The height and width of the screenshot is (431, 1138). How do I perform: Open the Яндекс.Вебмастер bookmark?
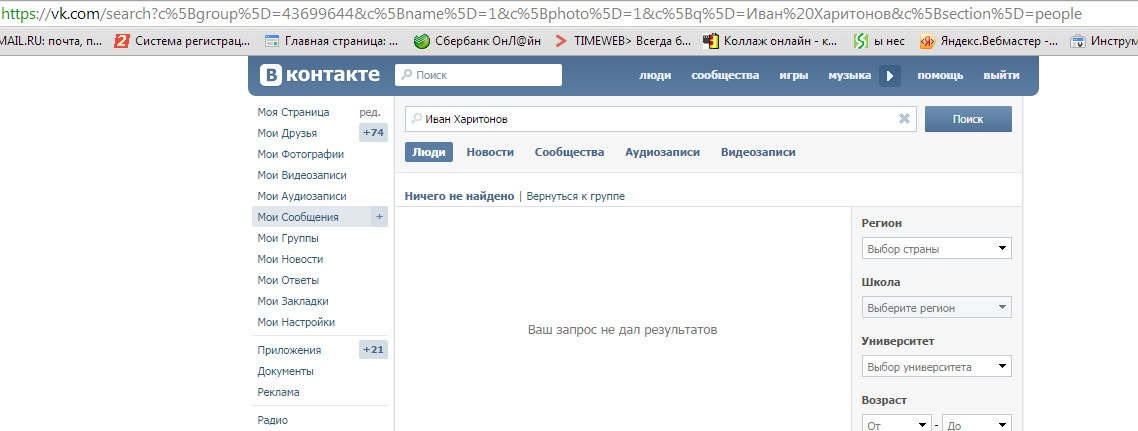pos(988,41)
